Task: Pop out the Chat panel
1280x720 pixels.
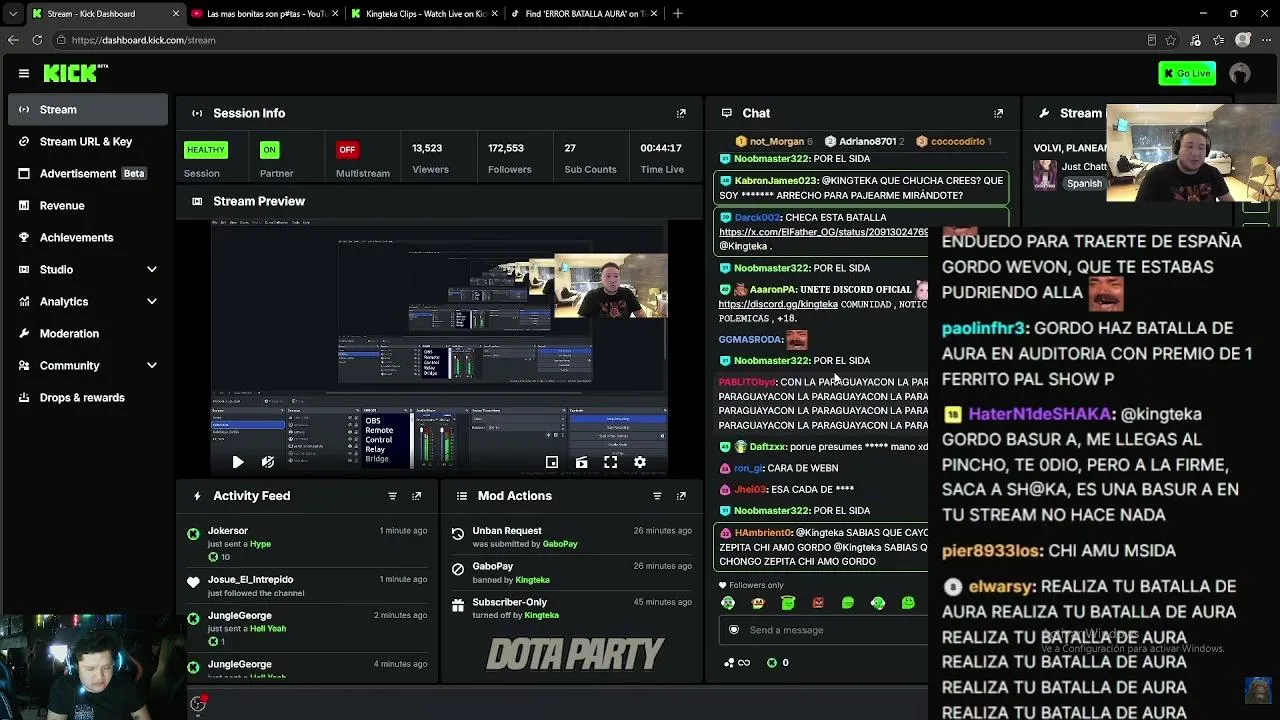Action: [998, 113]
